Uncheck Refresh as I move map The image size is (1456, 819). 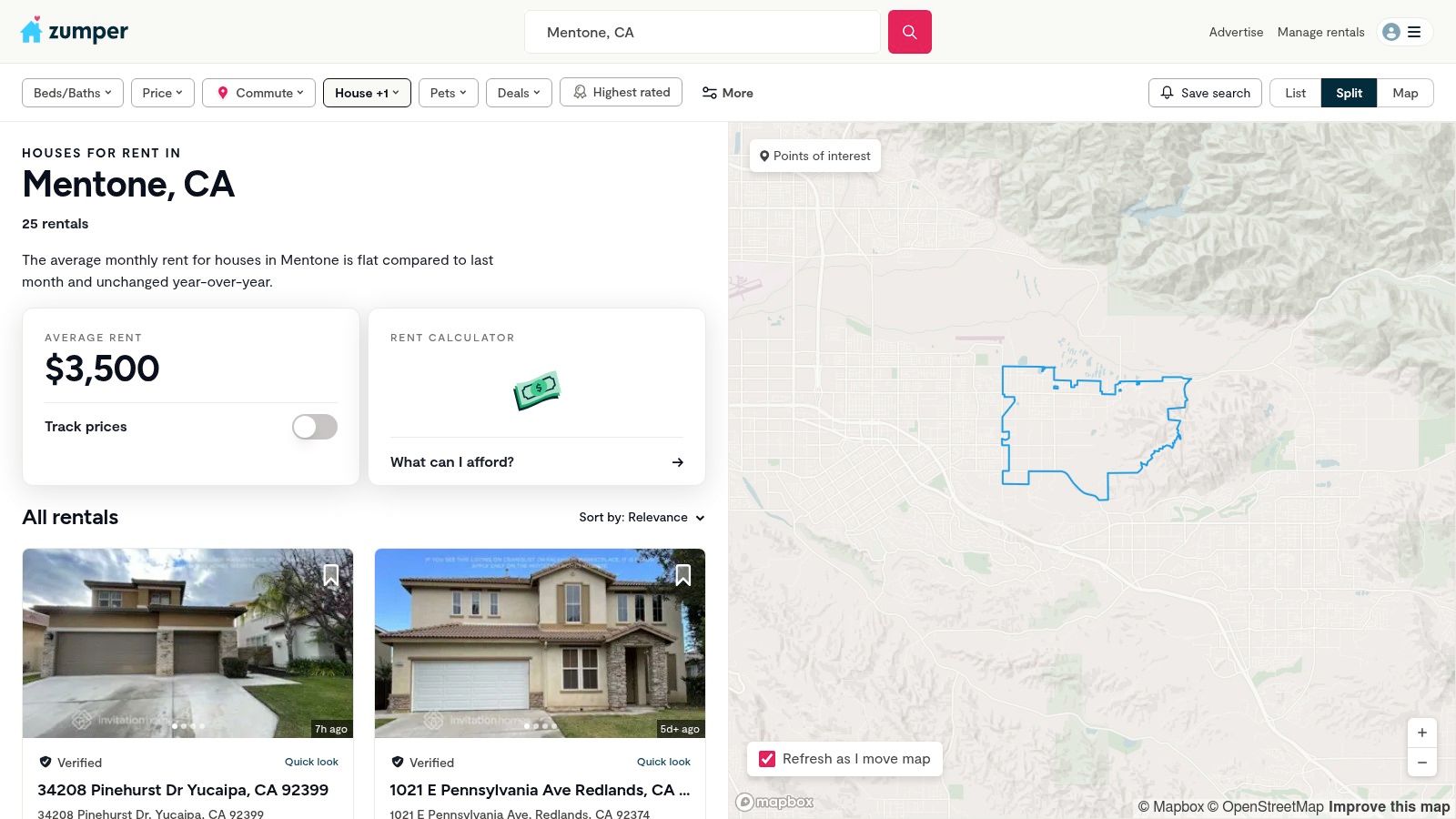pos(767,759)
